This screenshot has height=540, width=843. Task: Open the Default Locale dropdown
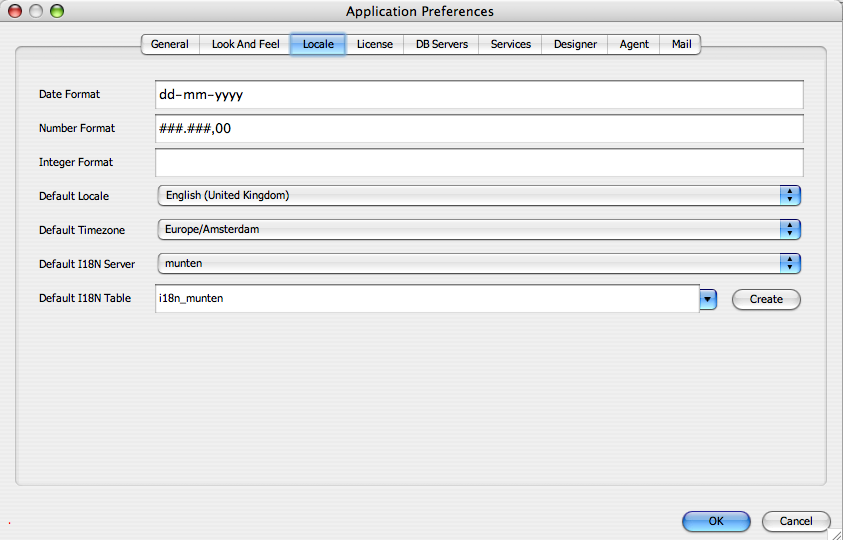(x=479, y=196)
